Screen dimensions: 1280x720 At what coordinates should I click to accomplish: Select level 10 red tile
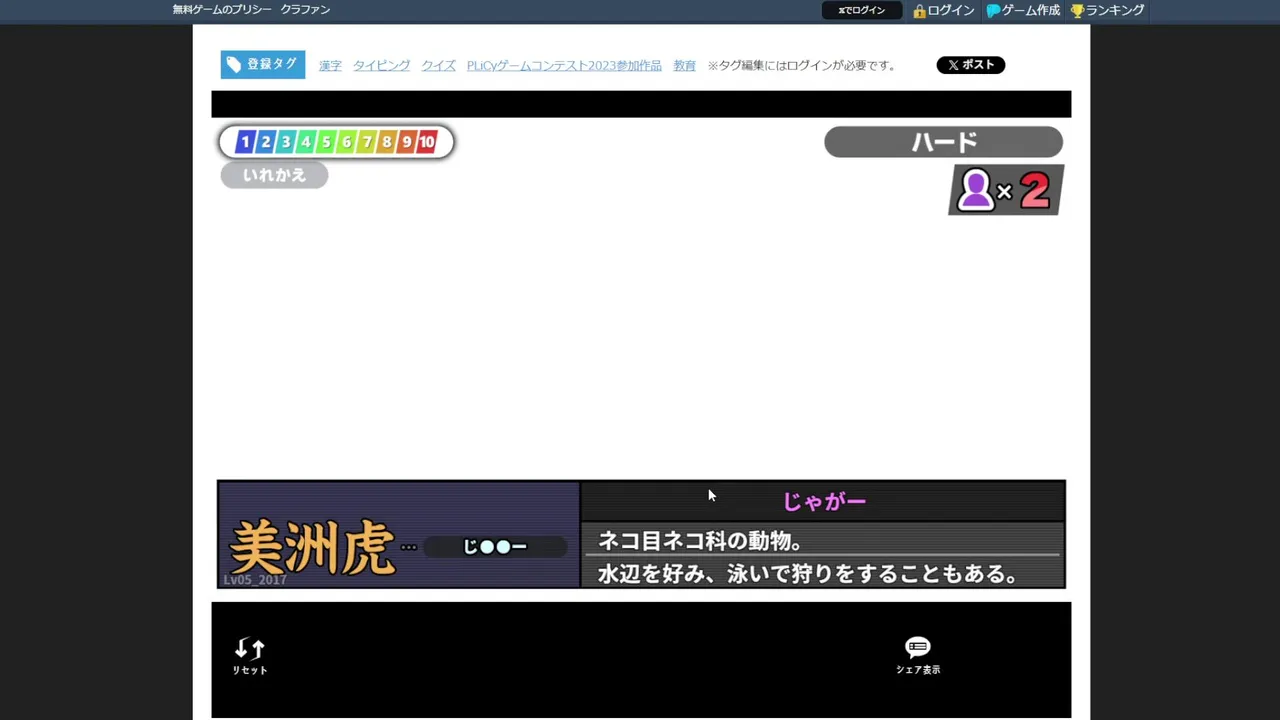click(427, 142)
